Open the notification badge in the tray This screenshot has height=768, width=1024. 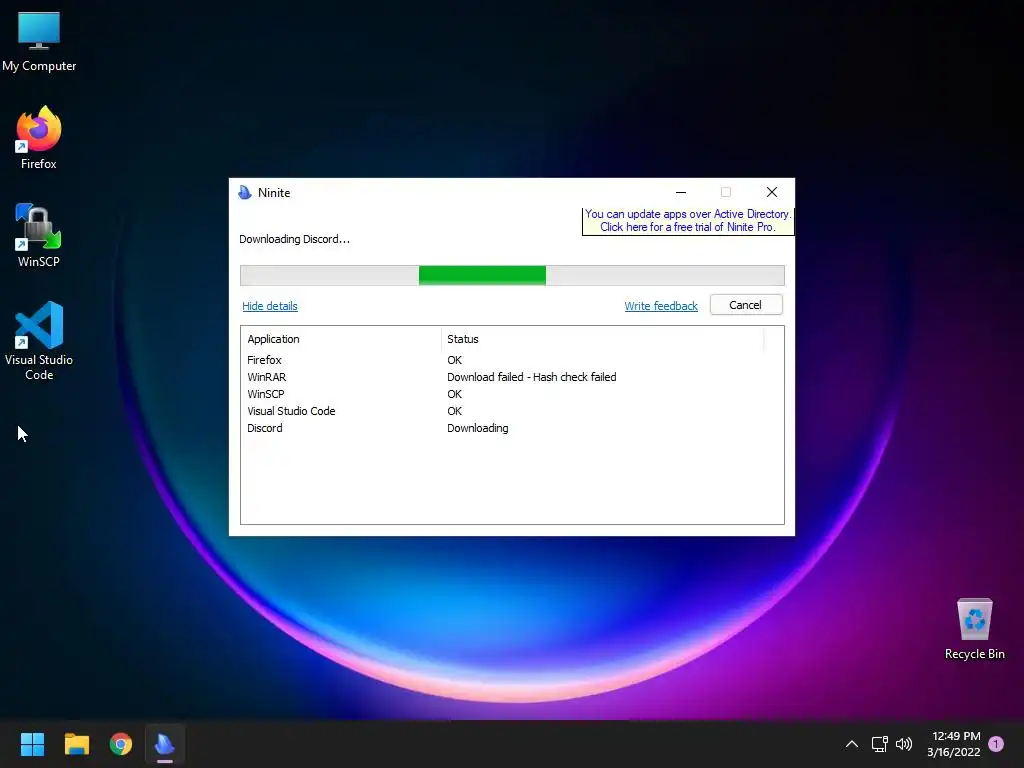(996, 744)
